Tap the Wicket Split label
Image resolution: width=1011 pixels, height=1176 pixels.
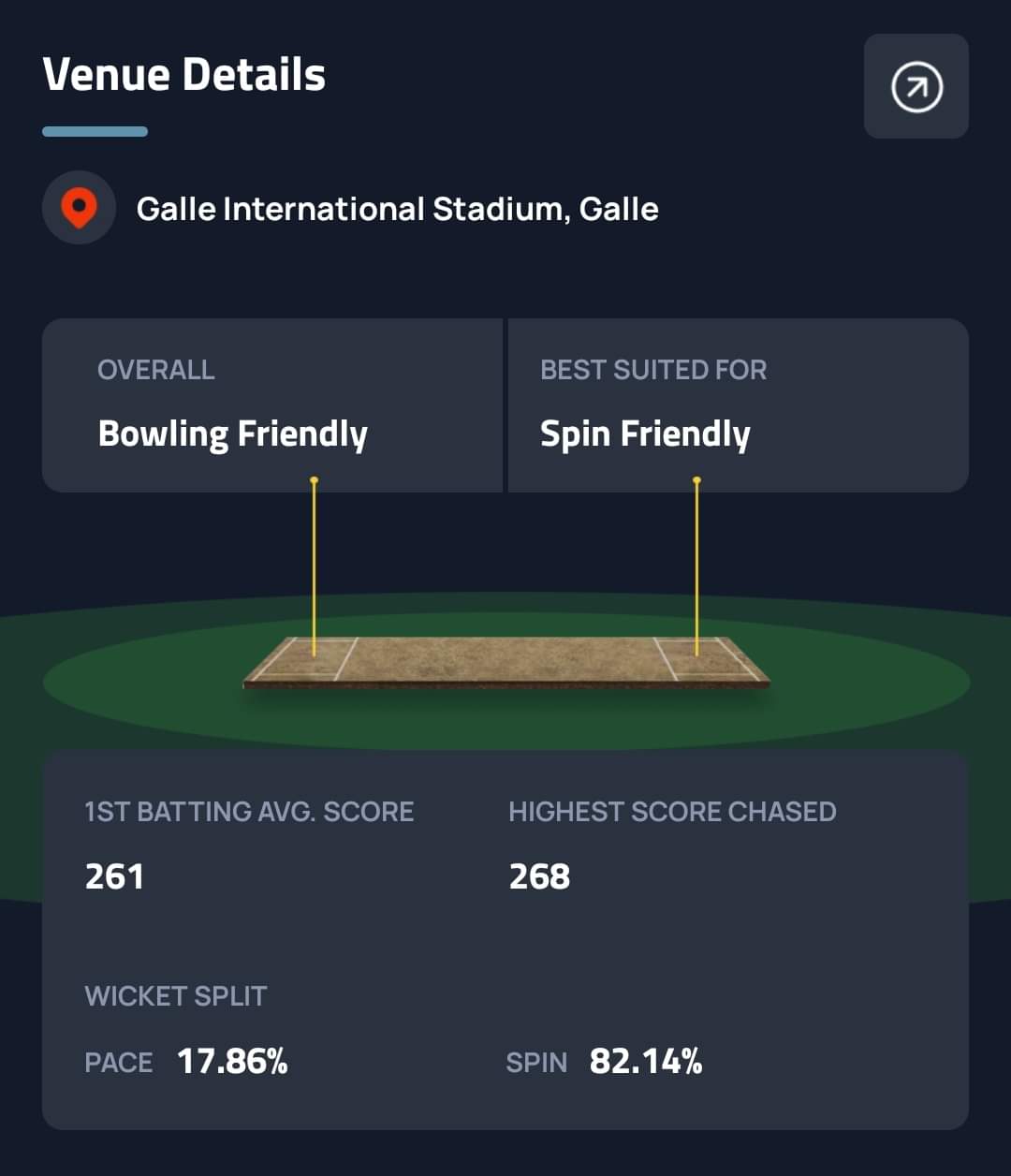coord(176,996)
